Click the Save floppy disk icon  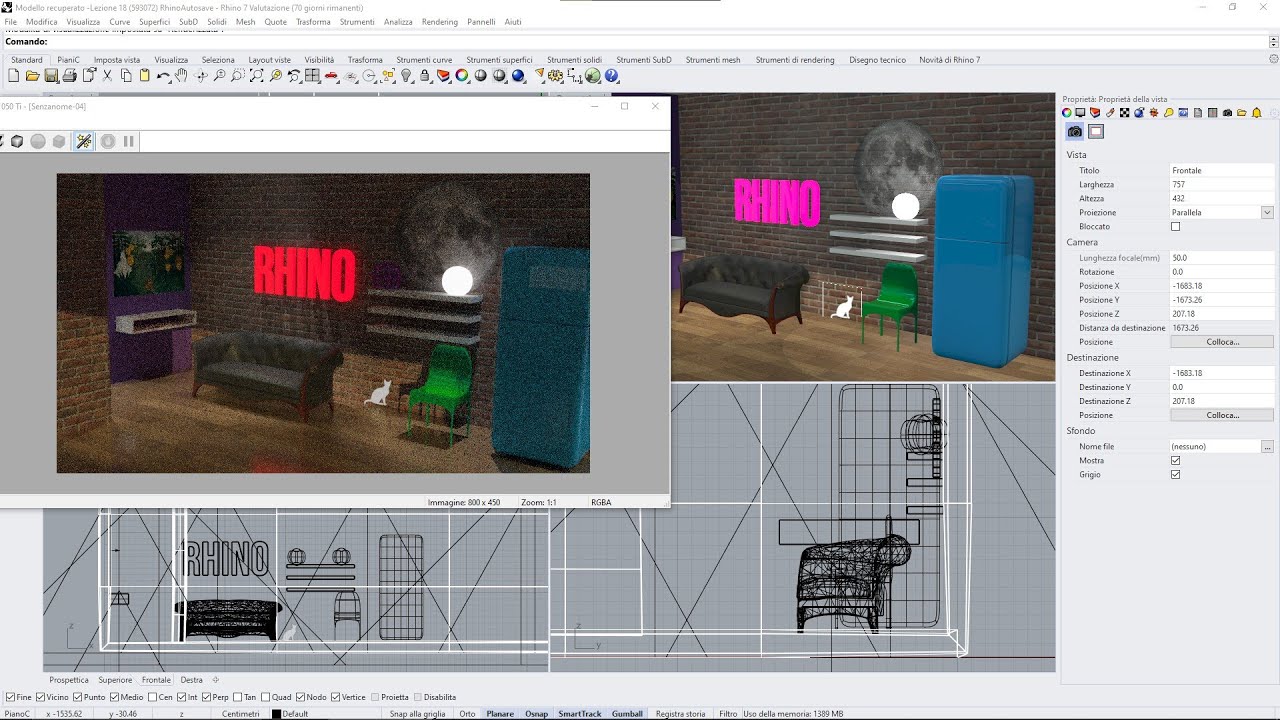[x=50, y=75]
